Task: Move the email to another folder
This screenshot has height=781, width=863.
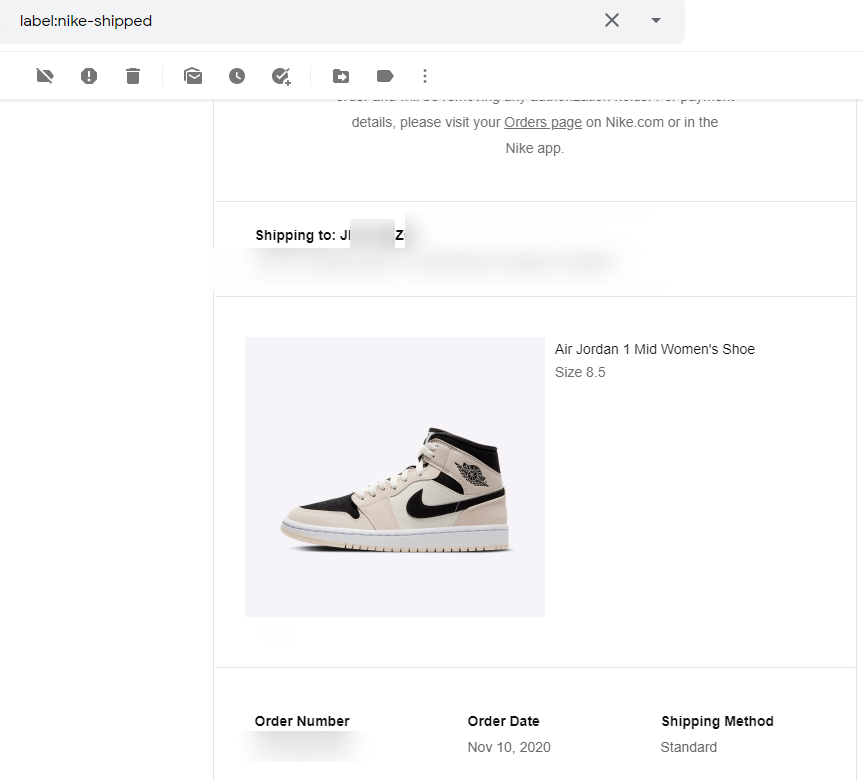Action: [x=340, y=75]
